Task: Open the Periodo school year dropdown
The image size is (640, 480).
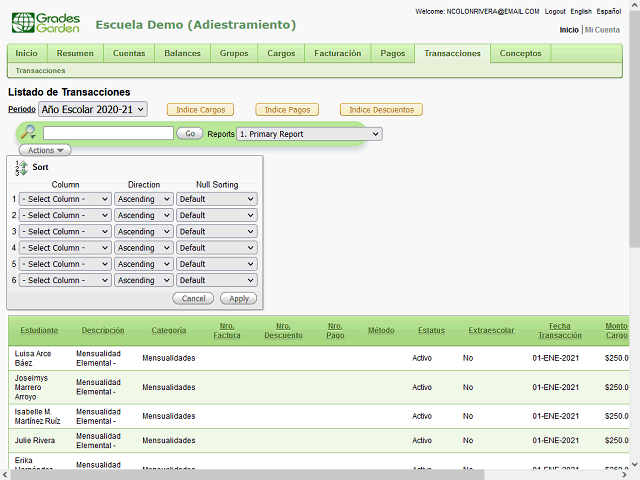Action: pos(93,109)
